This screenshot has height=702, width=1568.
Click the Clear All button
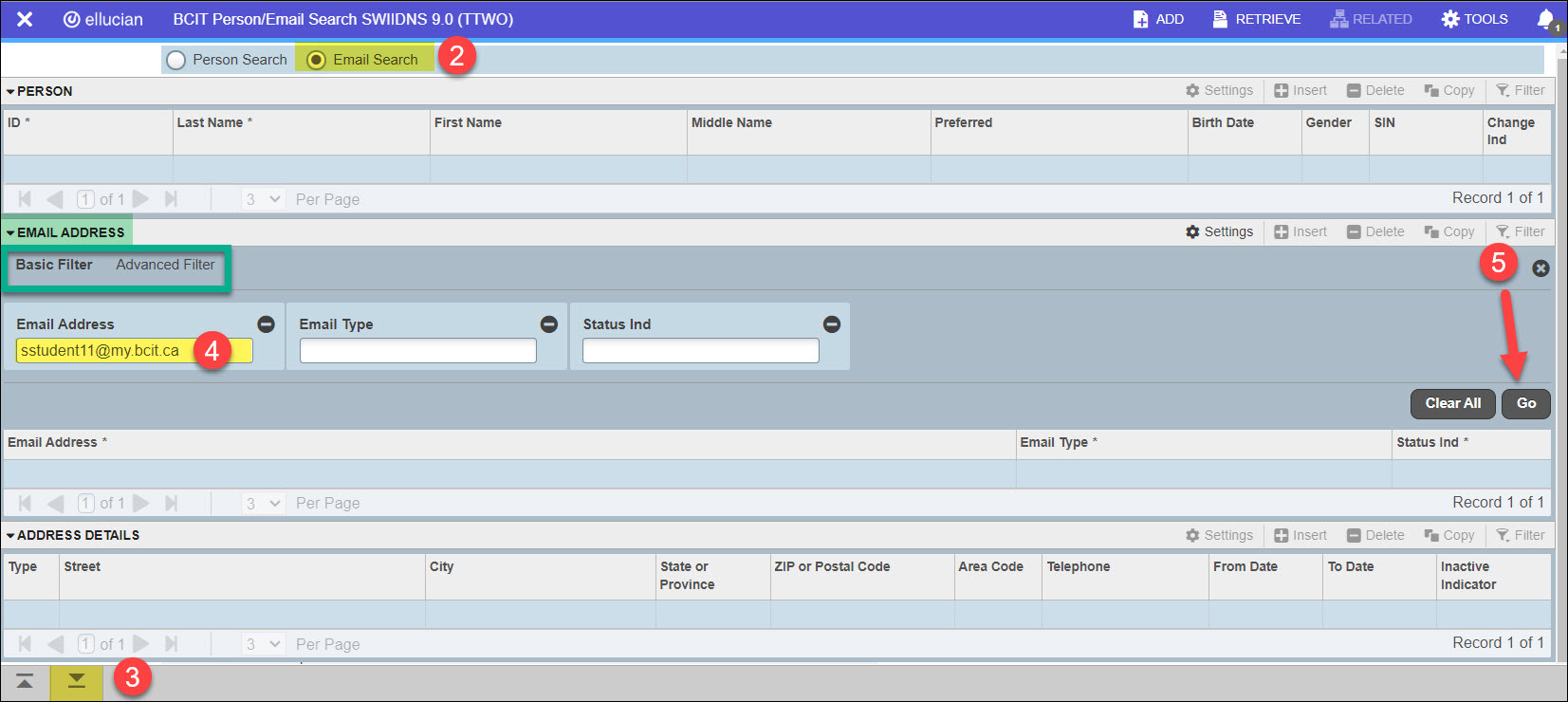(1452, 403)
